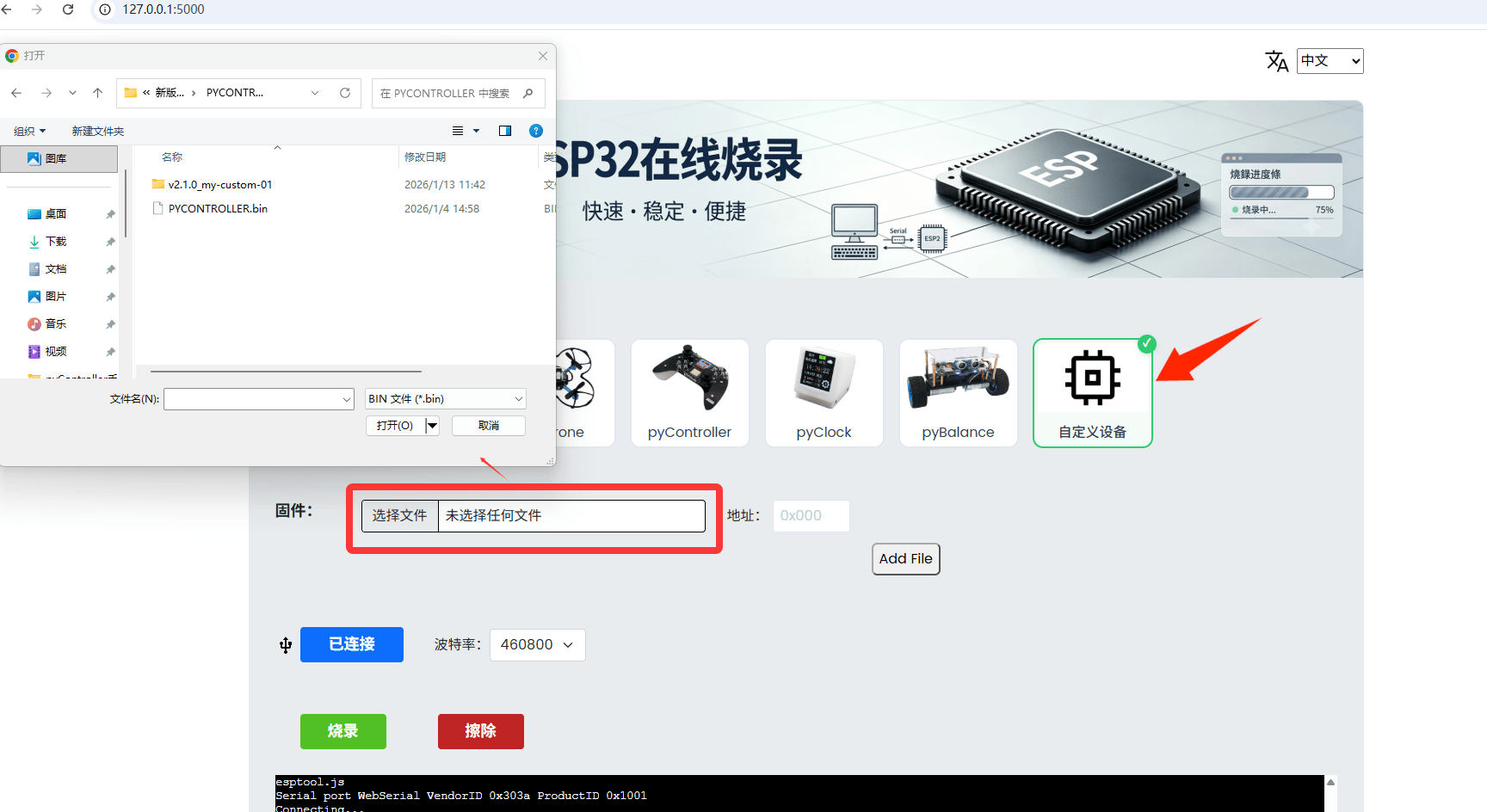Image resolution: width=1487 pixels, height=812 pixels.
Task: Select 图库 in the navigation pane
Action: [x=59, y=158]
